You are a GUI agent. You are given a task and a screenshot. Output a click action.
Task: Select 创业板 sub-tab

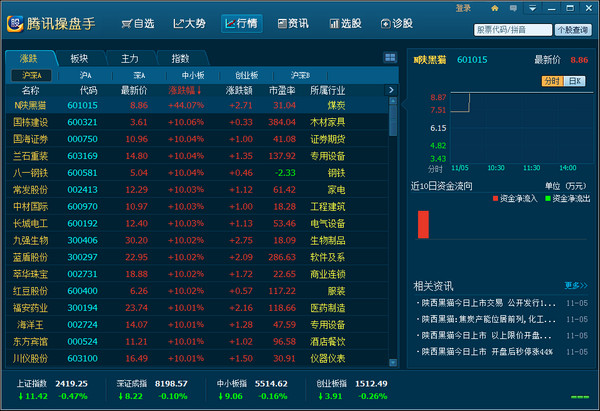pyautogui.click(x=246, y=75)
